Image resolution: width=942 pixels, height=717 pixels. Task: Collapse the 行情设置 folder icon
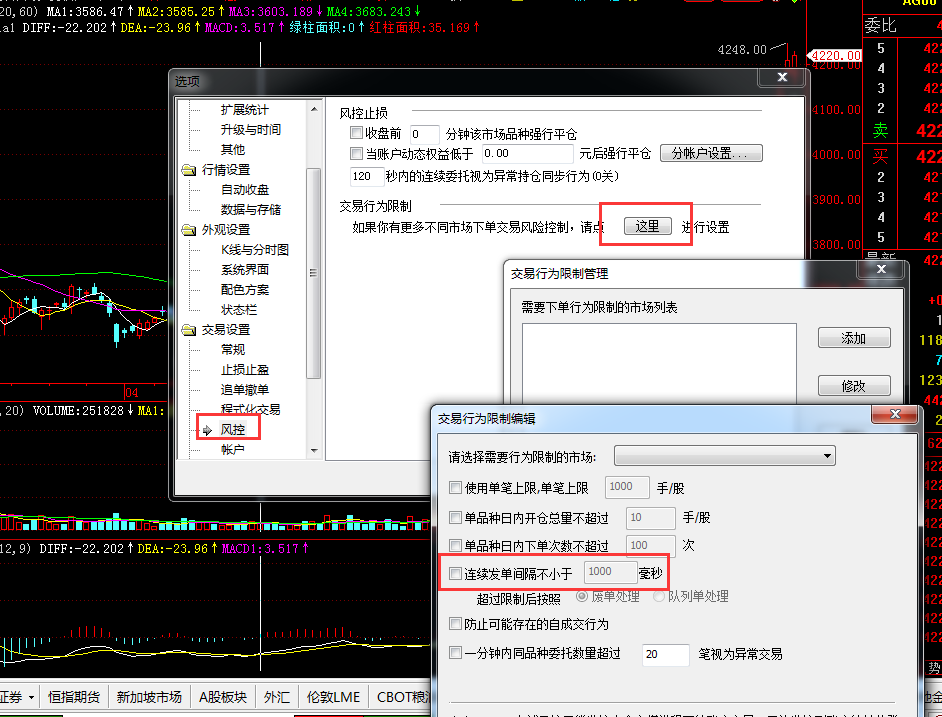[189, 170]
